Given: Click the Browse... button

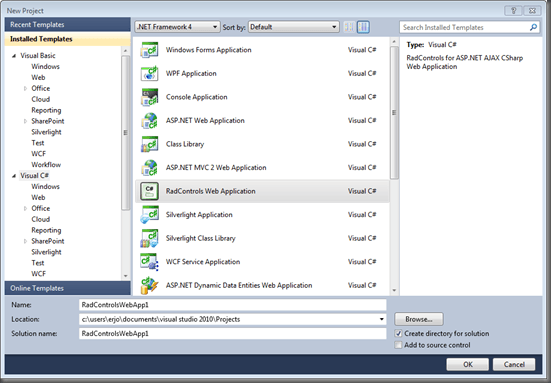Looking at the screenshot, I should [419, 319].
